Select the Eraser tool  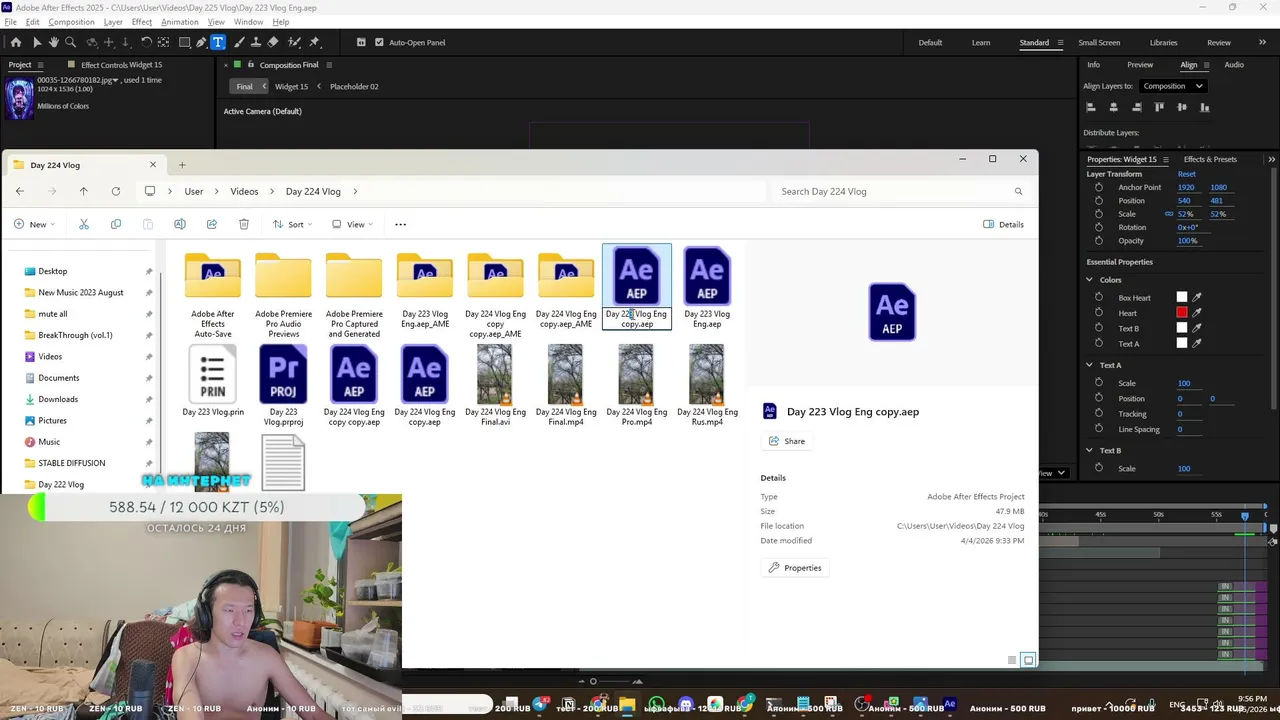(x=273, y=42)
